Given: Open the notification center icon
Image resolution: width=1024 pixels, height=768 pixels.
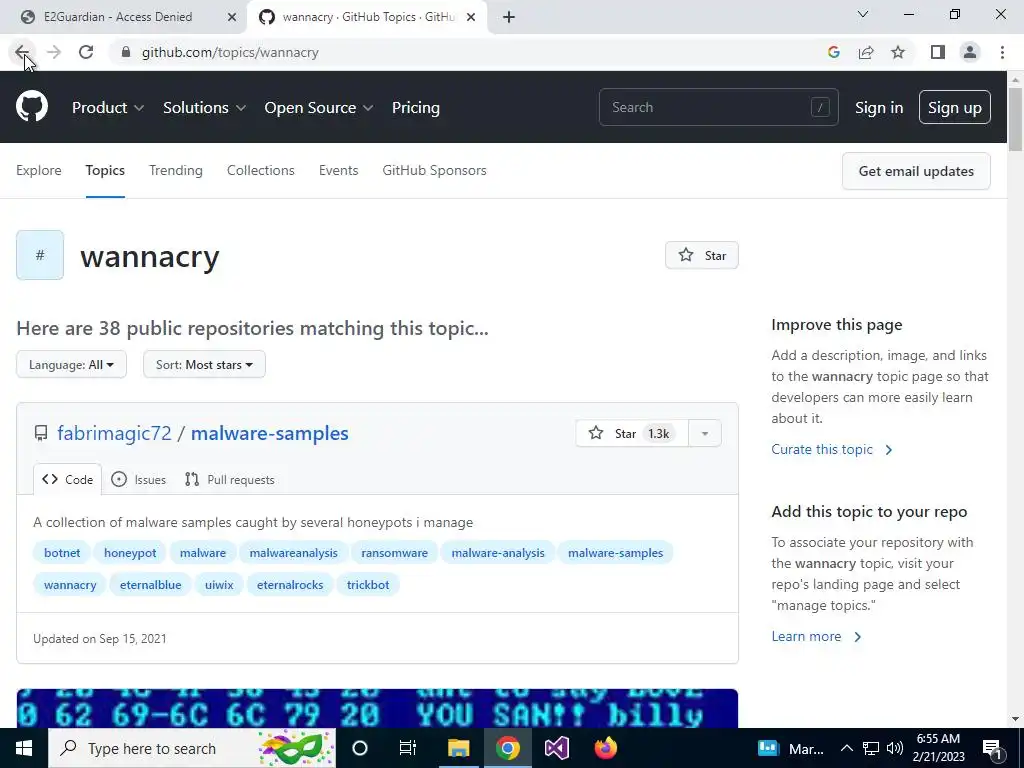Looking at the screenshot, I should click(x=992, y=749).
